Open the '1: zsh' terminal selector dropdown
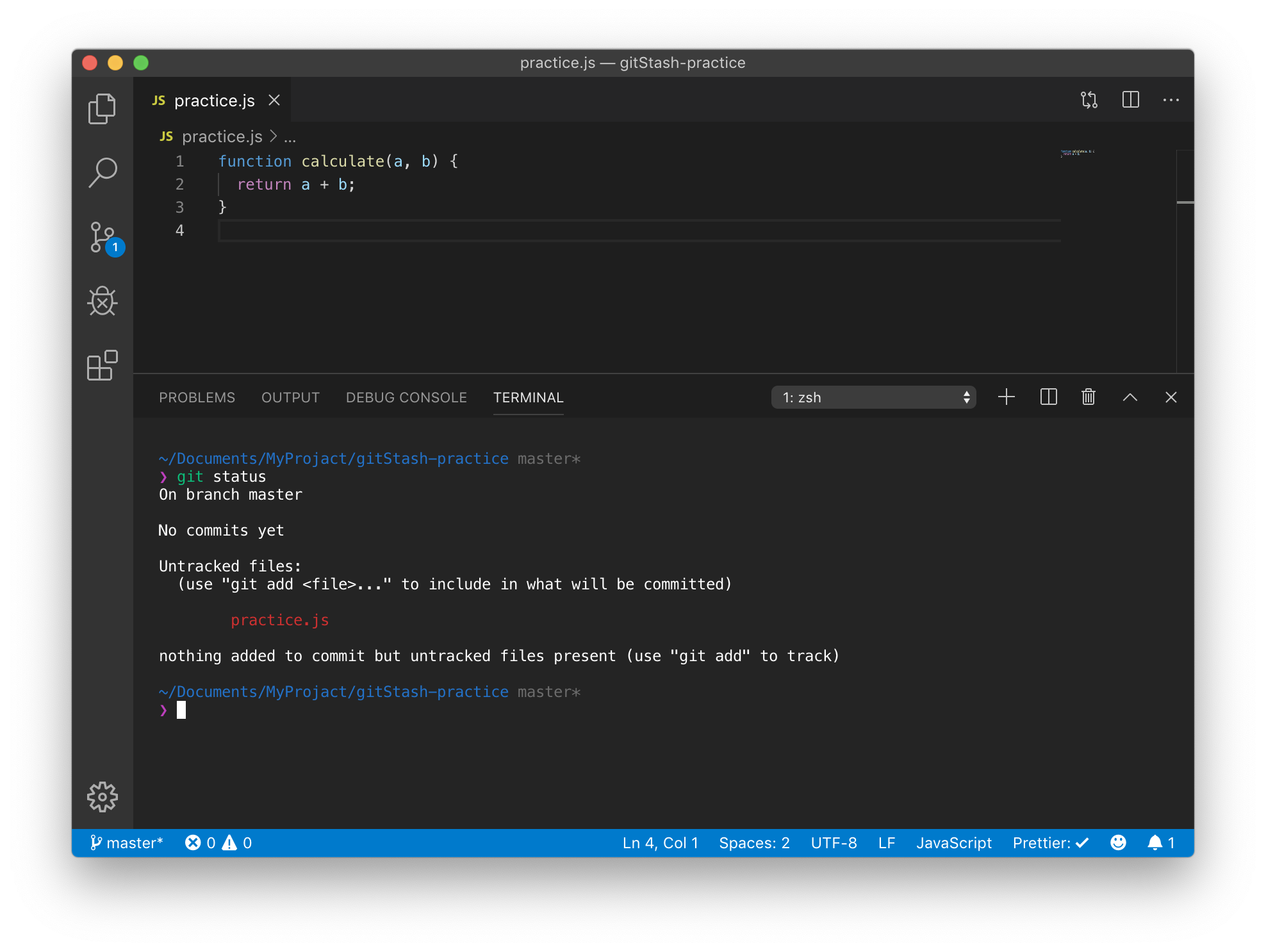The height and width of the screenshot is (952, 1266). (x=873, y=397)
